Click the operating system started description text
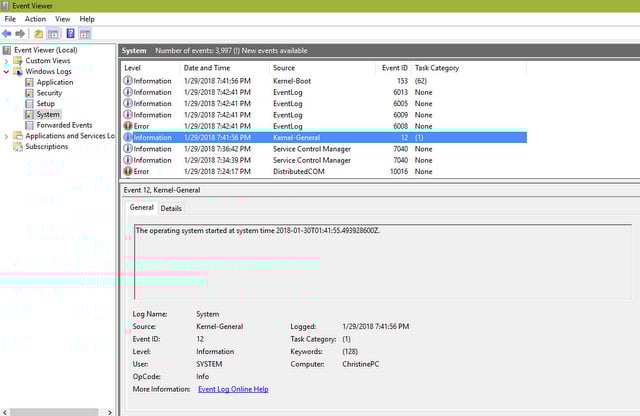 [258, 231]
